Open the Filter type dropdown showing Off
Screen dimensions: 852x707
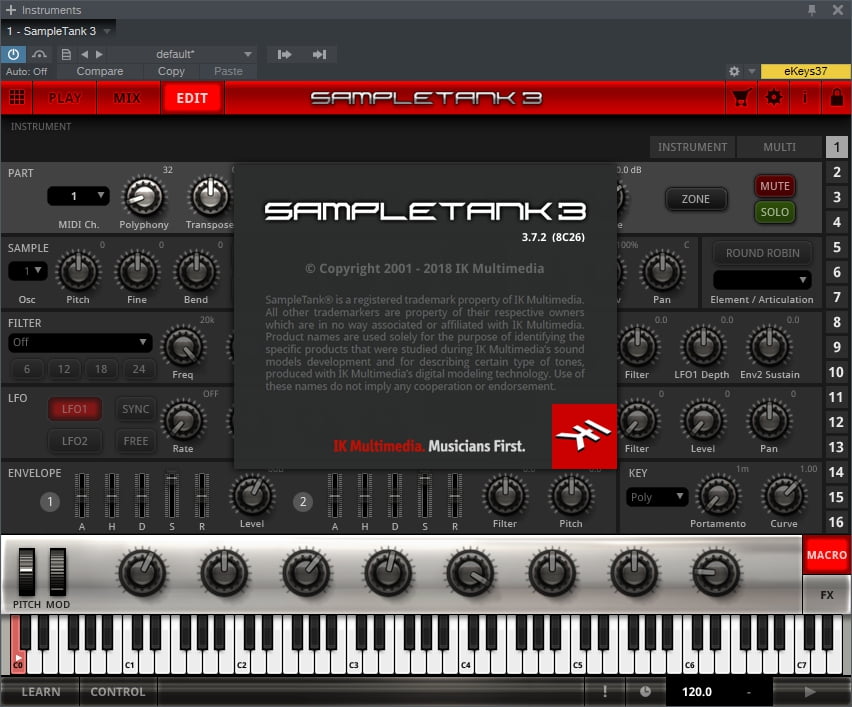pyautogui.click(x=79, y=342)
